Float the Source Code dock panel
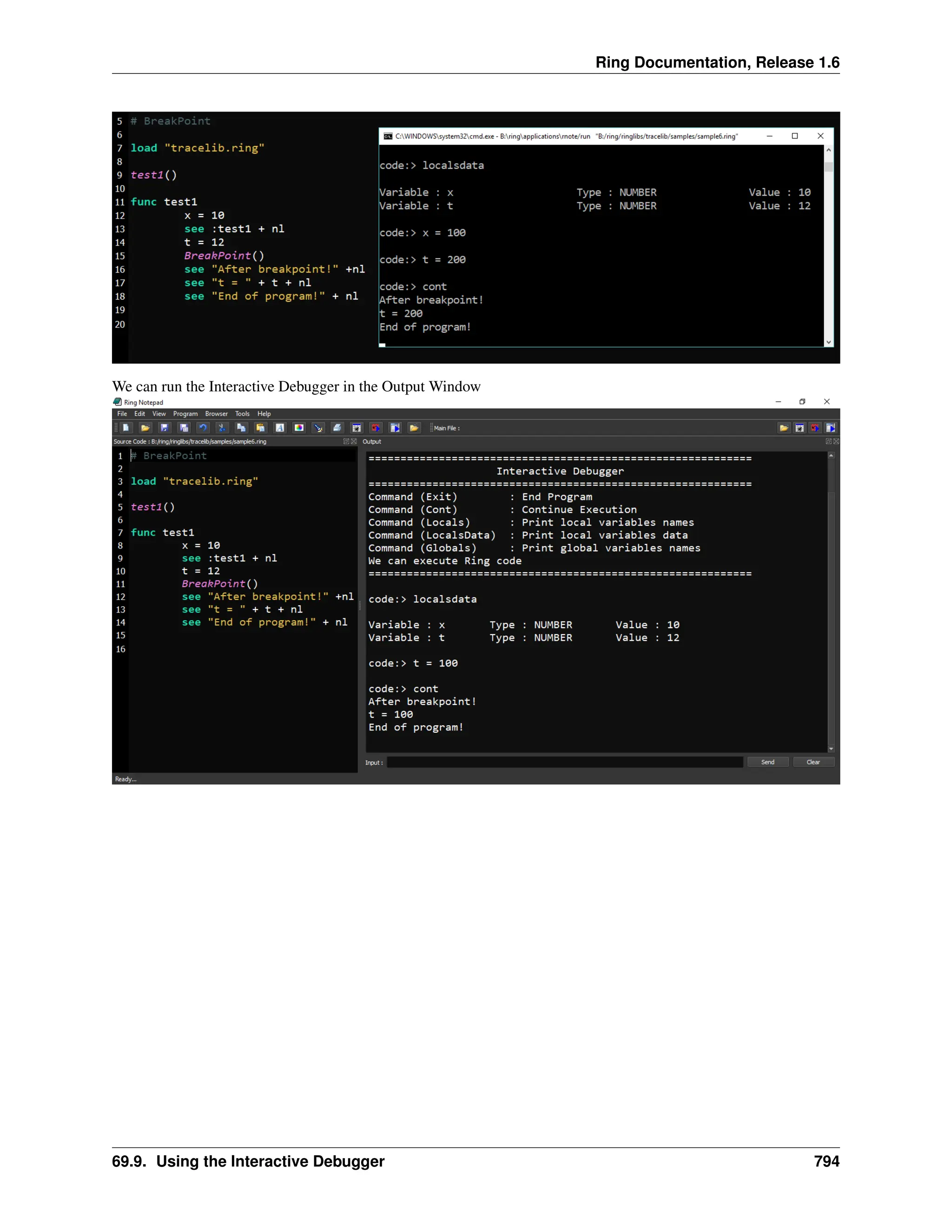 pyautogui.click(x=346, y=441)
